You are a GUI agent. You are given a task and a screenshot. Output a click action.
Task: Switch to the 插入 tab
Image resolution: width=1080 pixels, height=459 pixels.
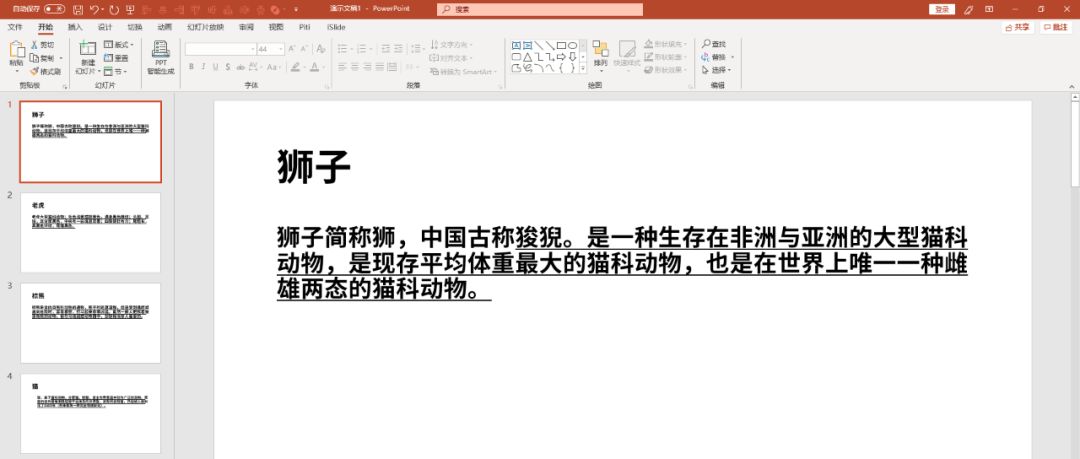point(75,27)
